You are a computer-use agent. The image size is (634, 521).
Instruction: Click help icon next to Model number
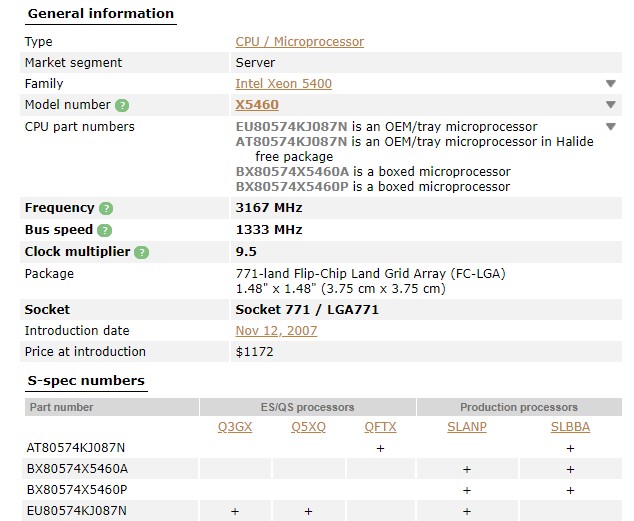pos(122,105)
